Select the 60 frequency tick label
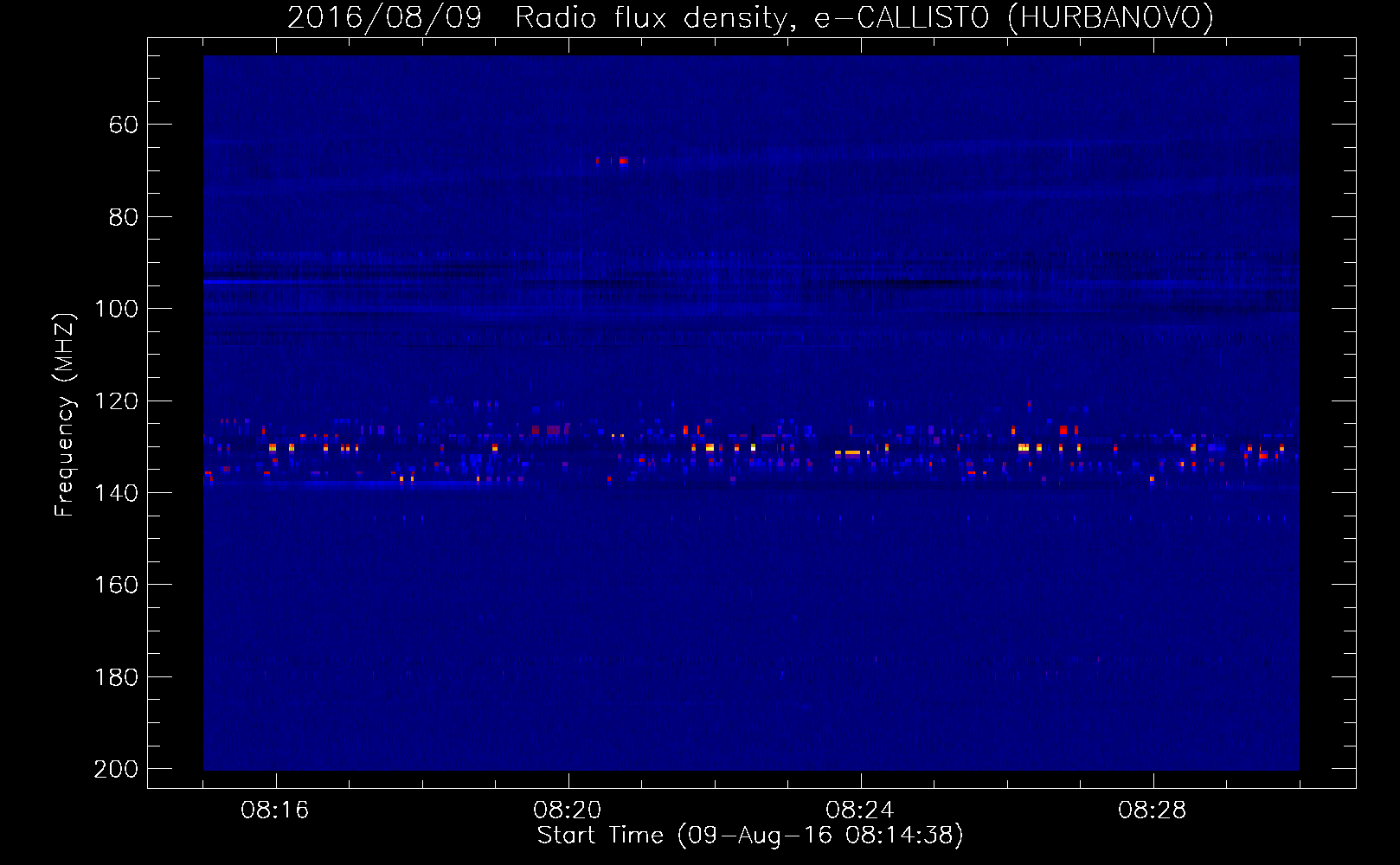 pyautogui.click(x=124, y=125)
